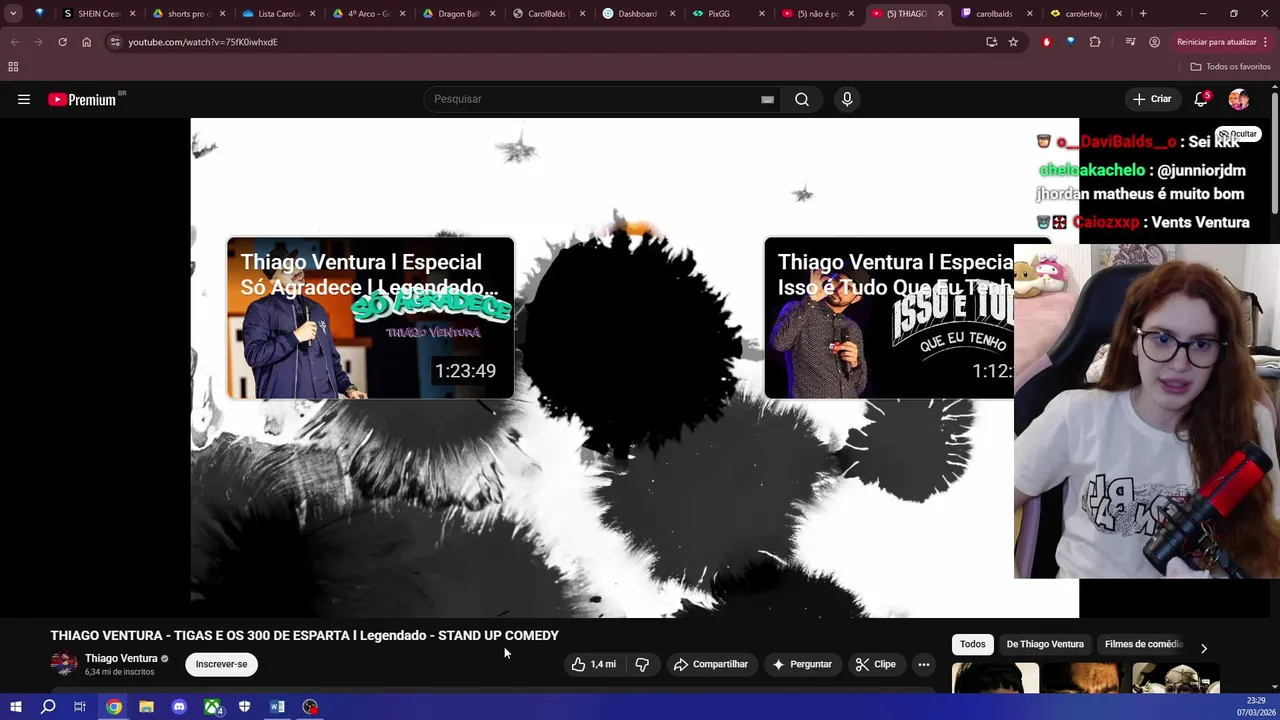
Task: Hide the chat overlay with Ocultar
Action: (1238, 134)
